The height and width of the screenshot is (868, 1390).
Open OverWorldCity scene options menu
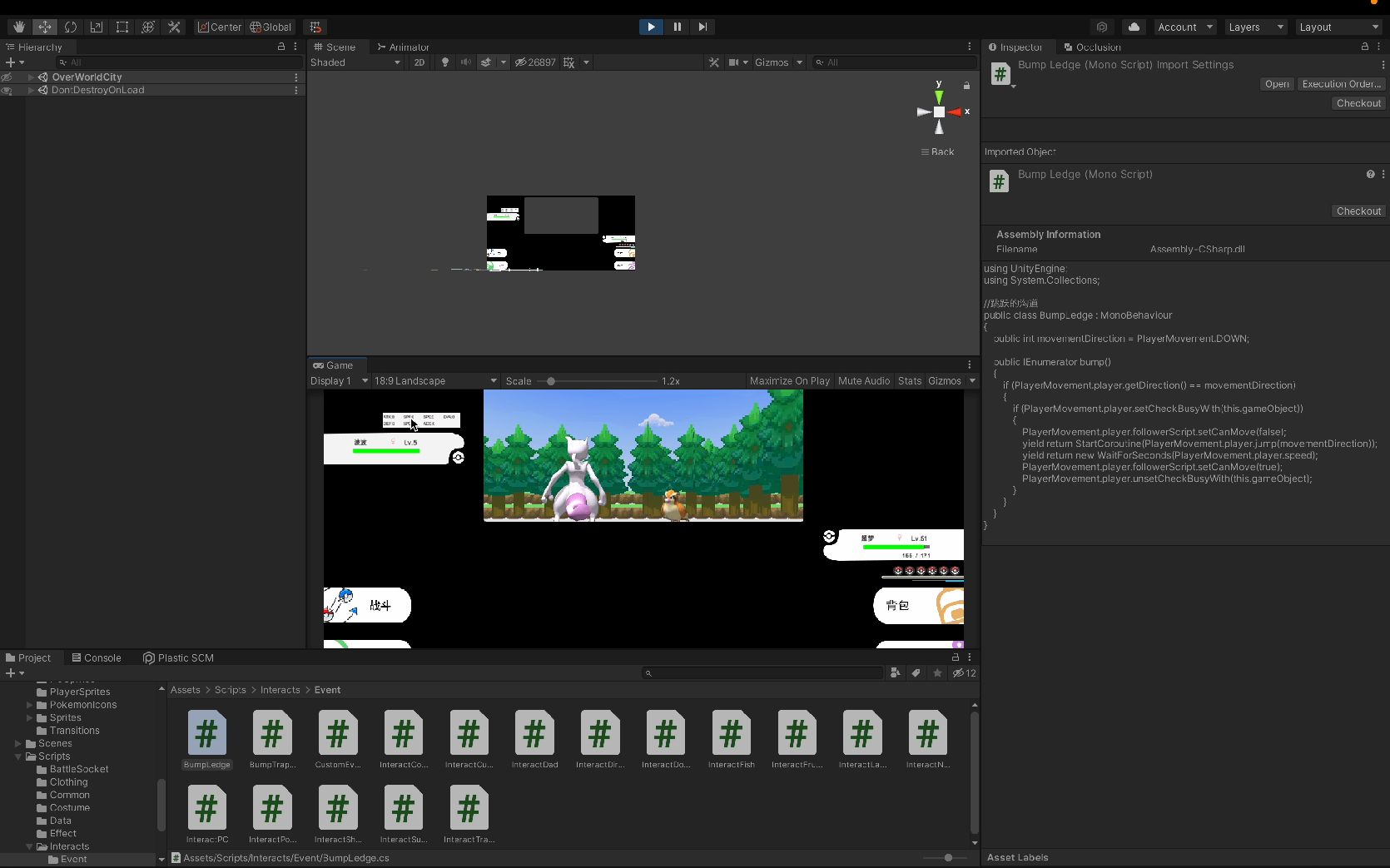[296, 77]
